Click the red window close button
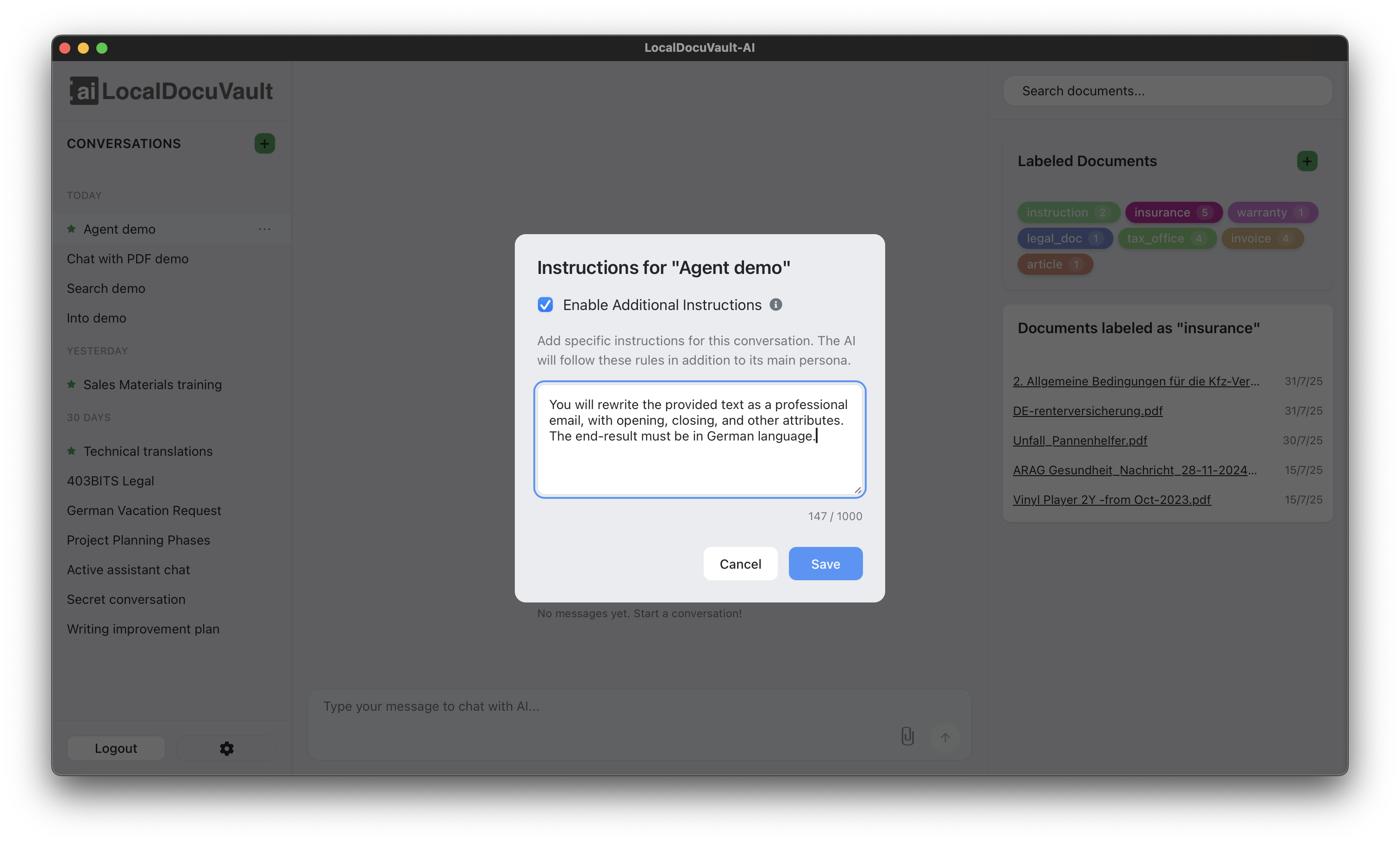This screenshot has width=1400, height=844. [65, 48]
